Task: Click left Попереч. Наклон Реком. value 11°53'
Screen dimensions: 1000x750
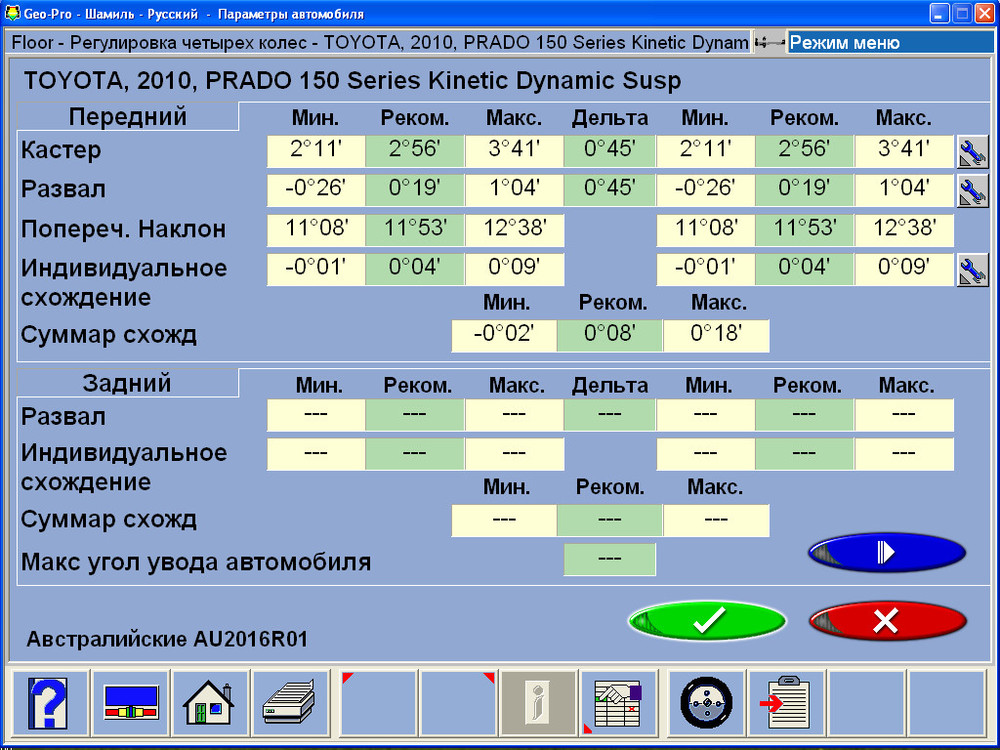Action: [415, 230]
